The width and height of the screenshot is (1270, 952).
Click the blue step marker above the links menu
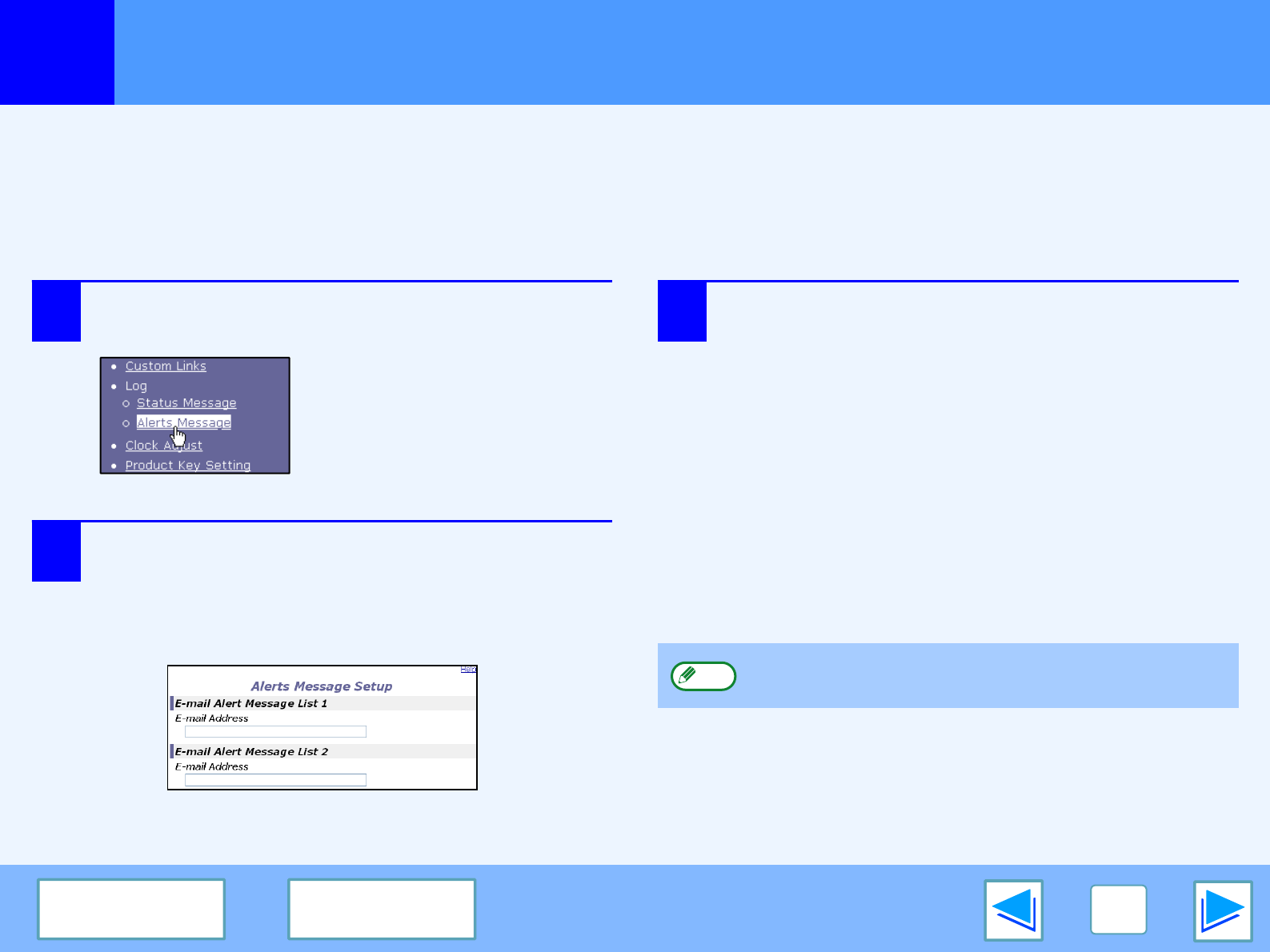[56, 311]
